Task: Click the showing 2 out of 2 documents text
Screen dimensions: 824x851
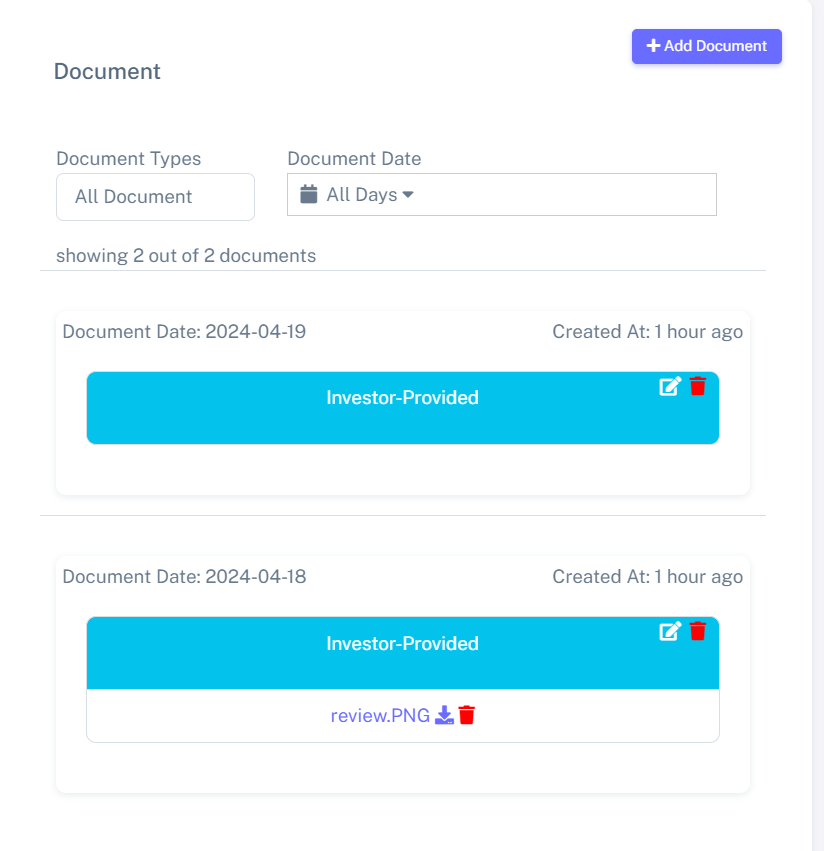Action: pyautogui.click(x=186, y=256)
